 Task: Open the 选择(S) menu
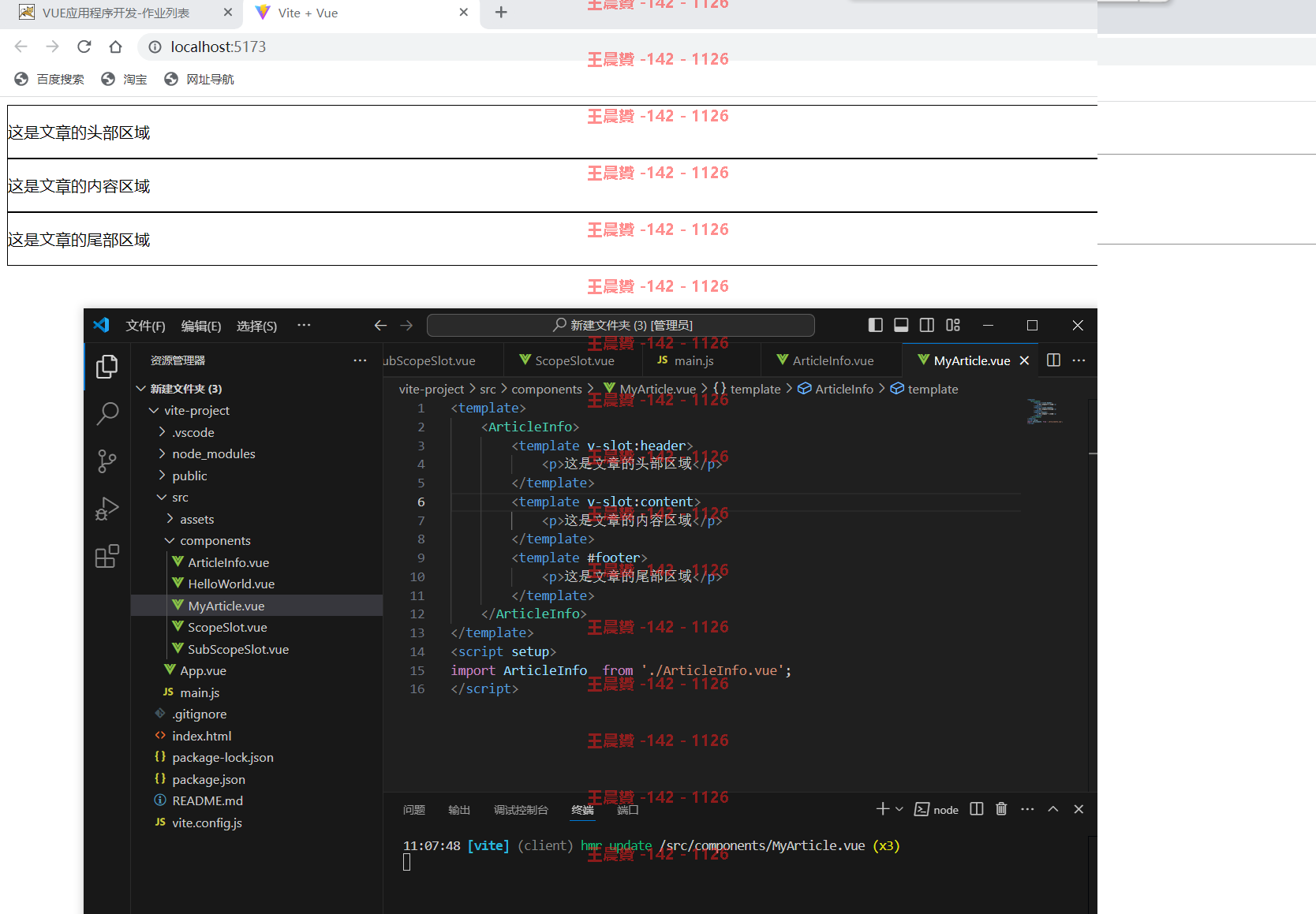pyautogui.click(x=256, y=326)
